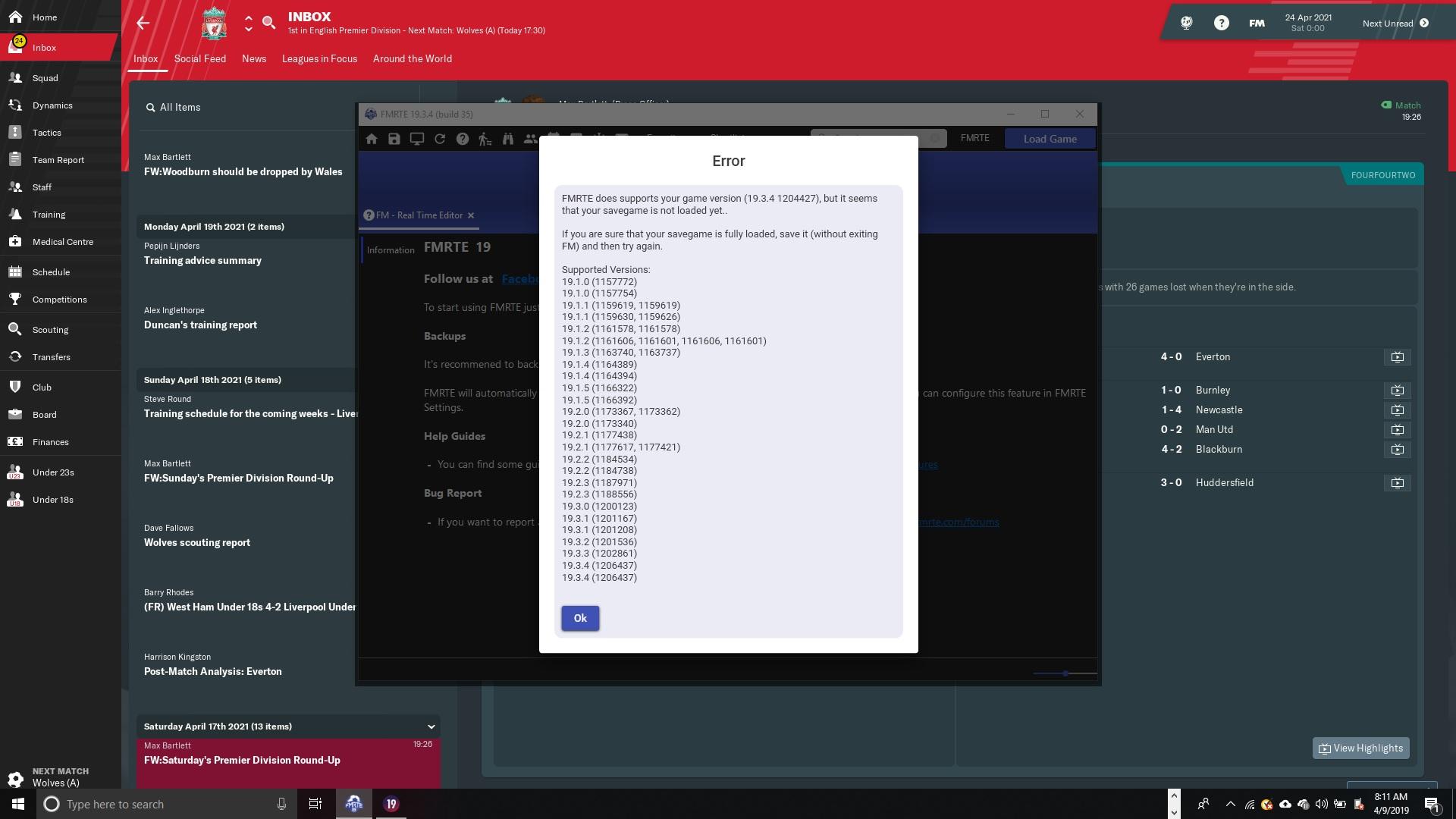Dismiss the error dialog with Ok
The width and height of the screenshot is (1456, 819).
click(x=580, y=618)
